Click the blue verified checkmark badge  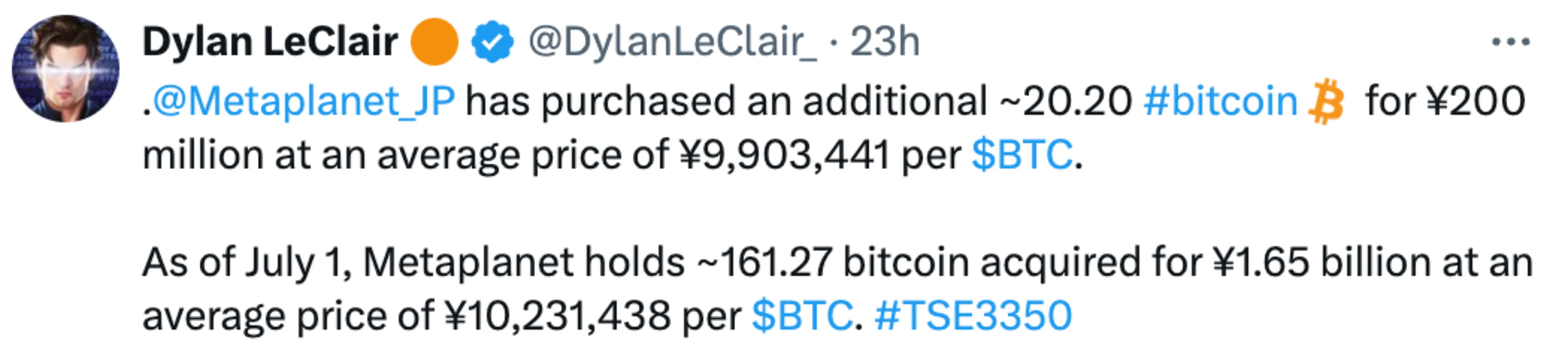[x=492, y=42]
